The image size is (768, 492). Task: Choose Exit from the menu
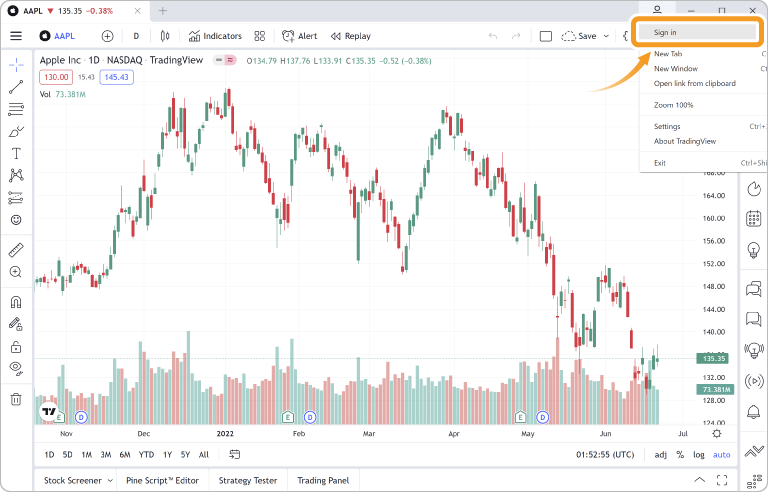660,163
